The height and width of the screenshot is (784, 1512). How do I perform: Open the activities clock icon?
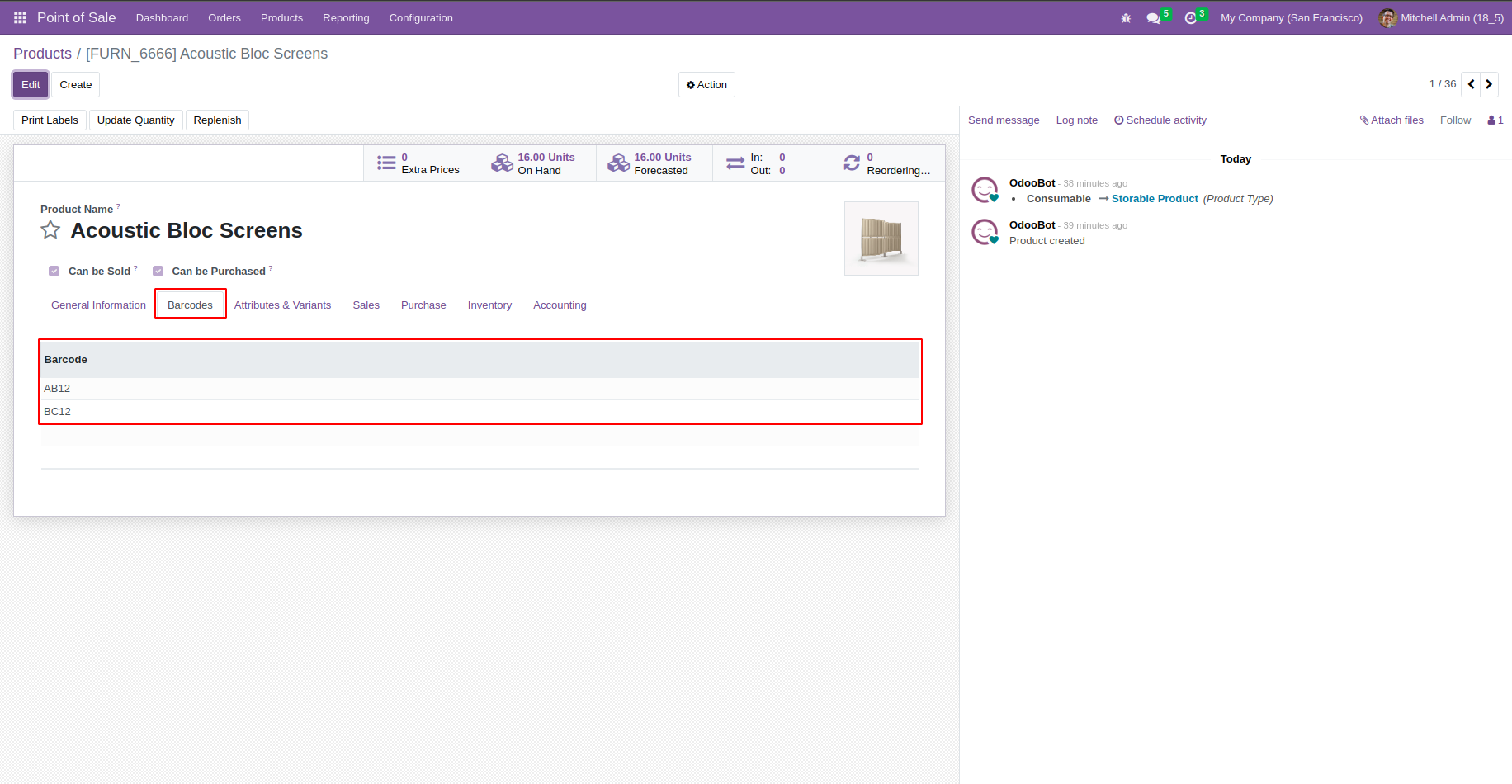point(1191,17)
